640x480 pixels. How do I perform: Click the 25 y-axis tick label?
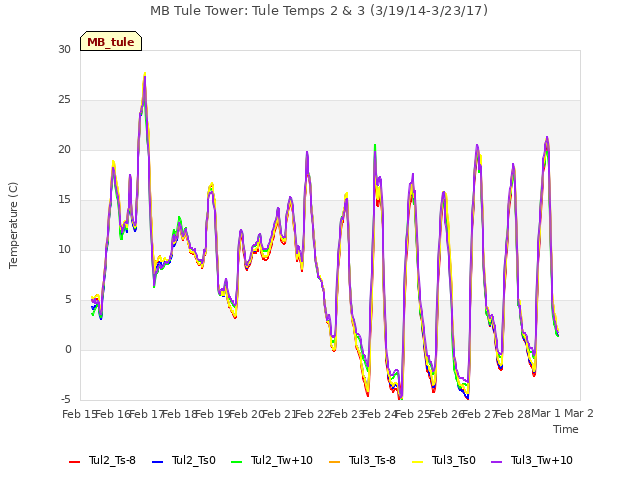[x=64, y=100]
